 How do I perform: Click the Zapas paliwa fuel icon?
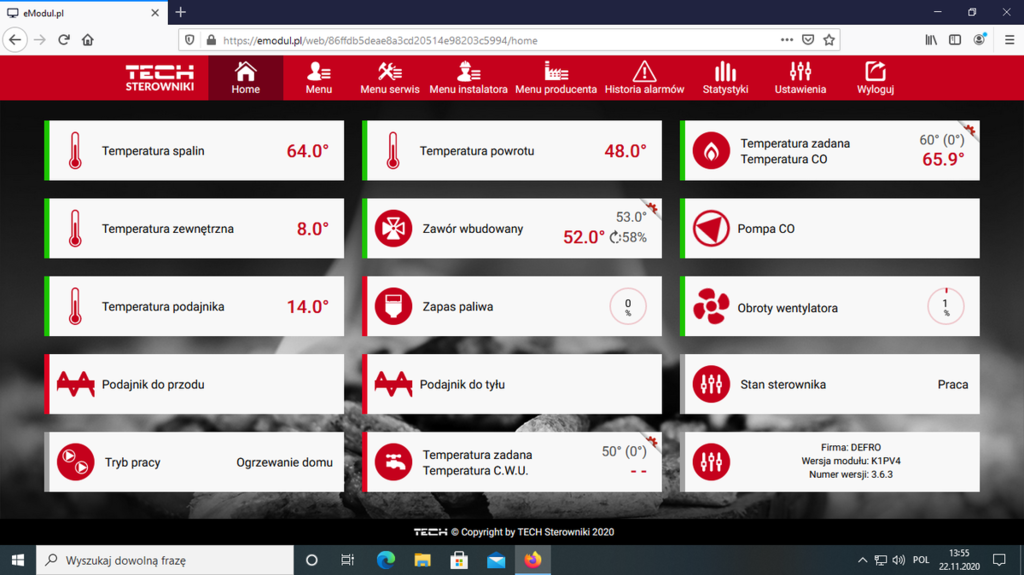pos(393,307)
